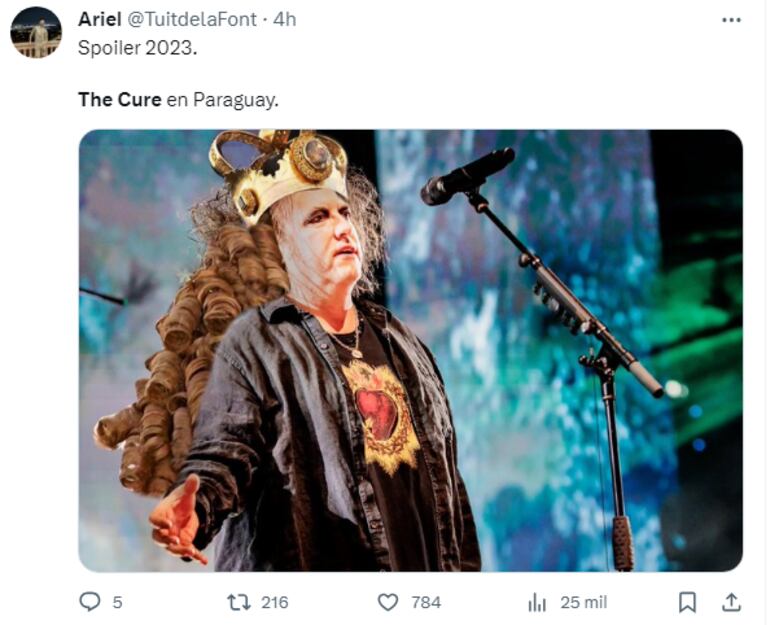Screen dimensions: 770x625
Task: Click the display name Ariel
Action: (100, 20)
